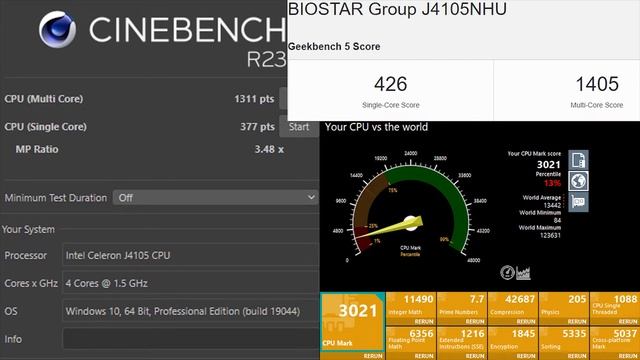Click the Cores x GHz field
The height and width of the screenshot is (360, 640).
point(190,283)
